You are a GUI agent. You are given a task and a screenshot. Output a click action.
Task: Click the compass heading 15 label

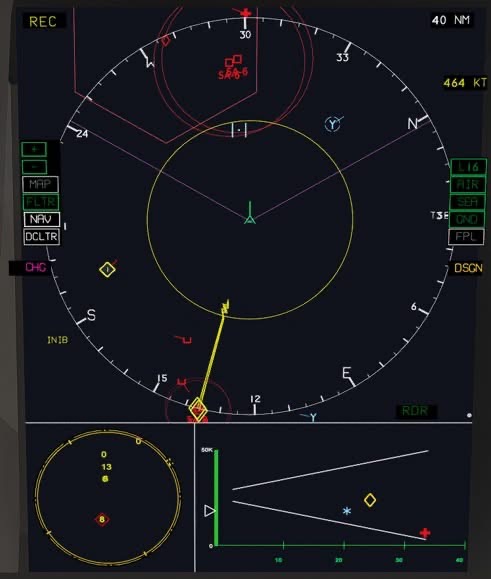point(162,378)
